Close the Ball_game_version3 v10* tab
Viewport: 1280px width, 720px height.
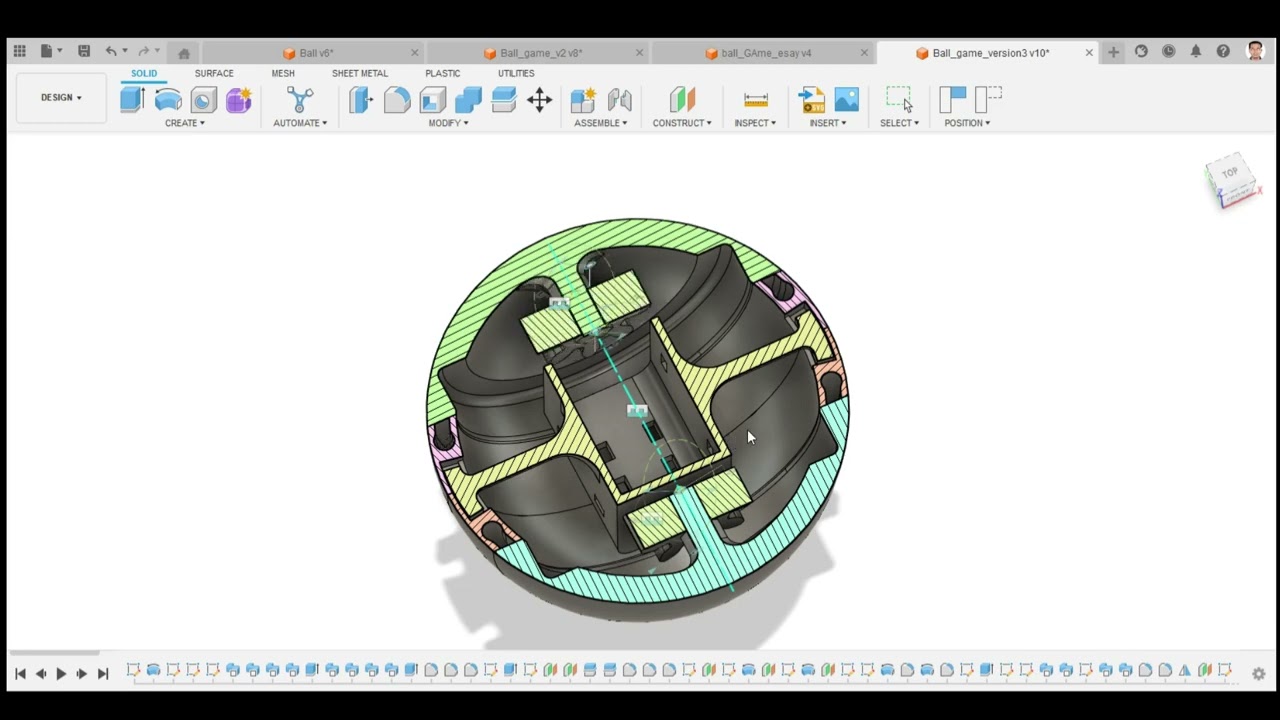[x=1089, y=53]
